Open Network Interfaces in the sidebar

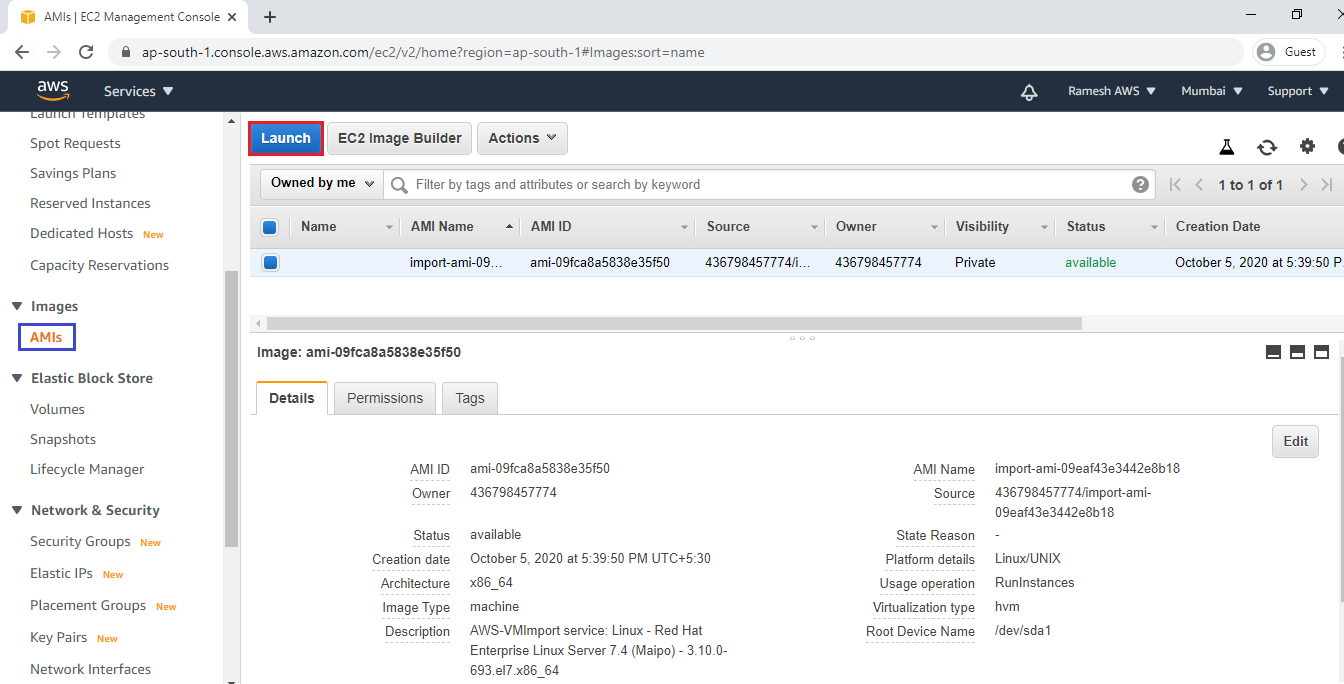90,669
